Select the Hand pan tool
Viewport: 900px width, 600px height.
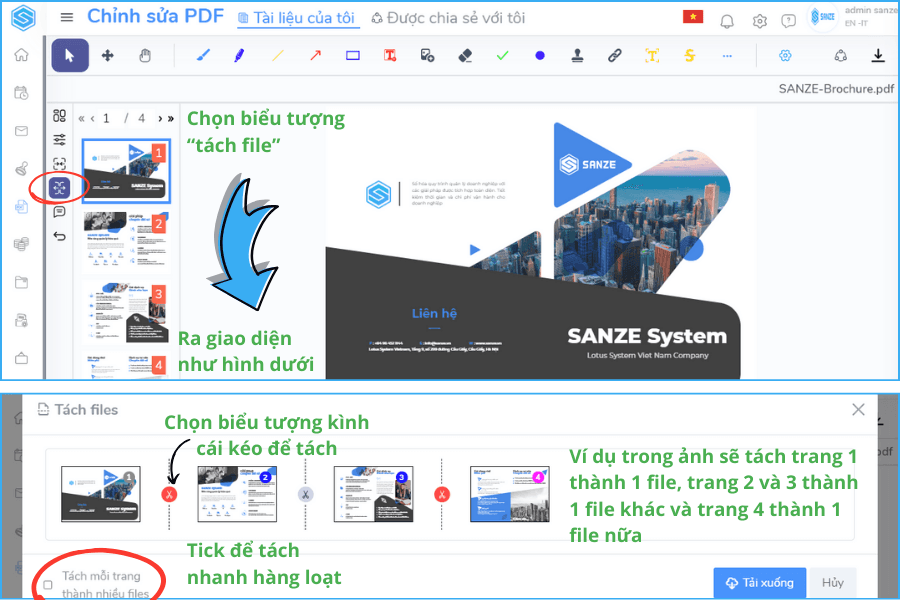point(145,56)
